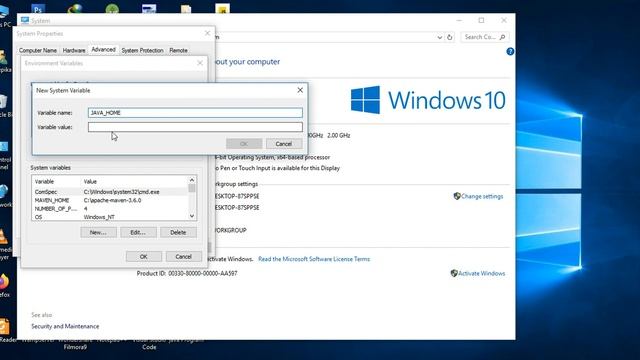
Task: Select the Photoshop desktop icon
Action: tap(38, 8)
